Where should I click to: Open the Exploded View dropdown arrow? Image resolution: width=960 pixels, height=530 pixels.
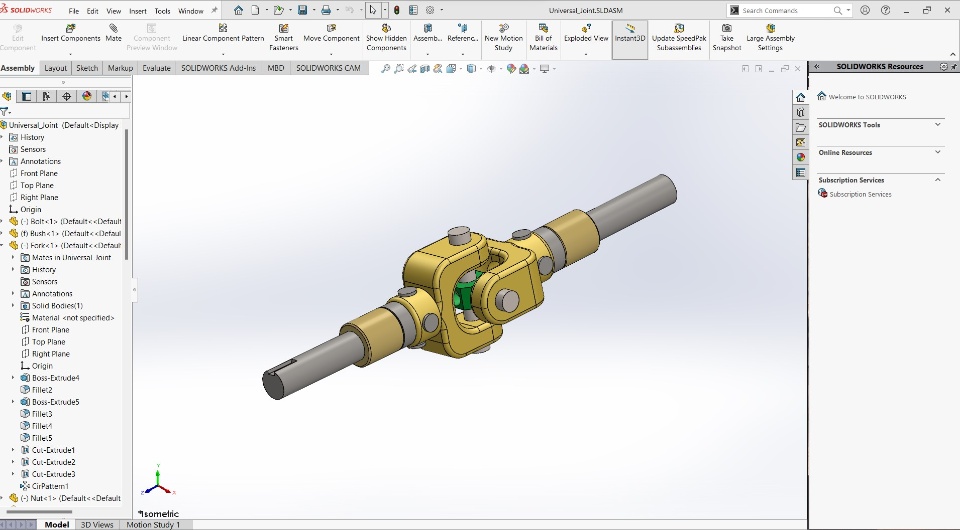(586, 54)
